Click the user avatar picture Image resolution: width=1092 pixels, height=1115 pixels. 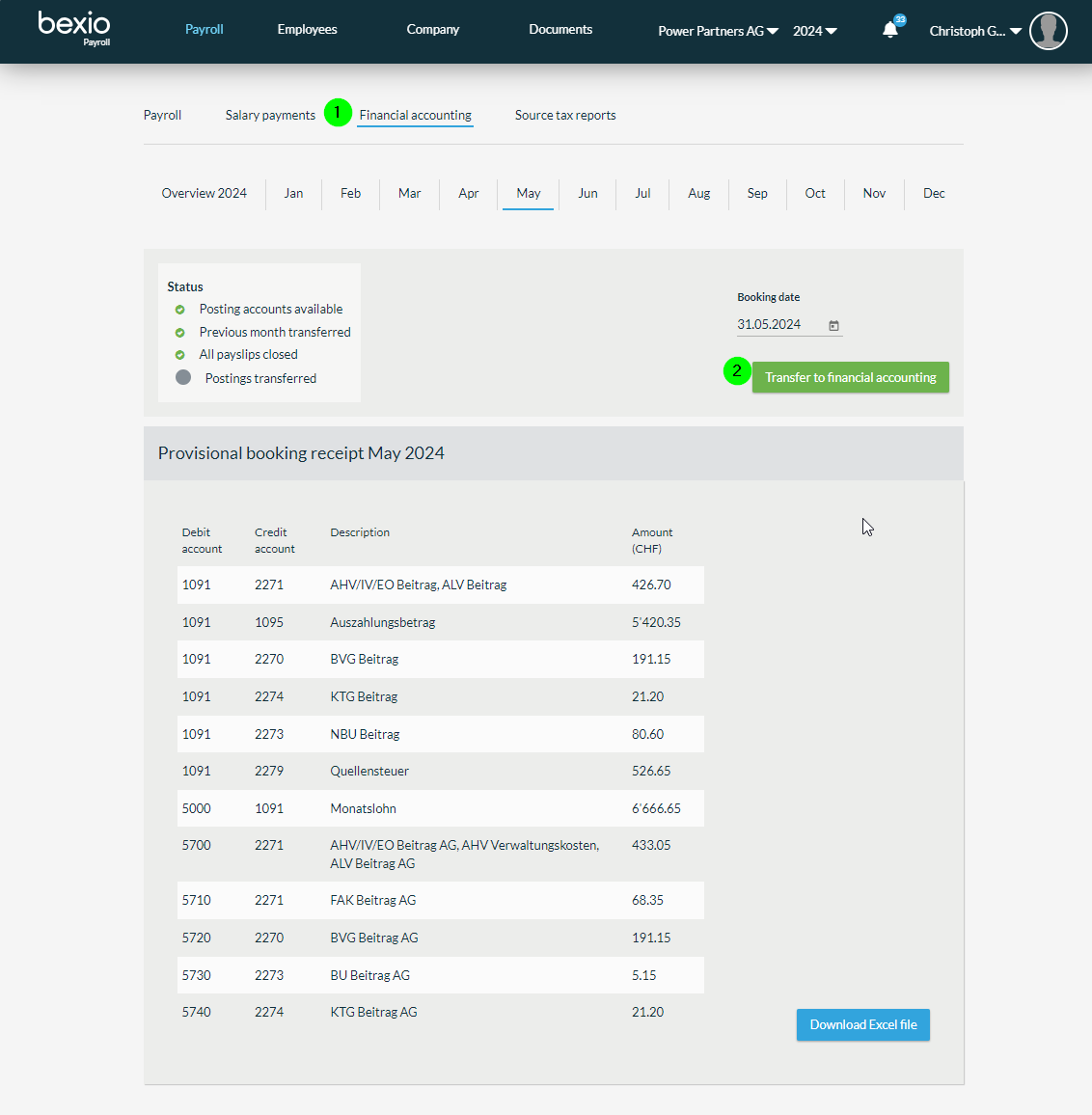pyautogui.click(x=1048, y=31)
